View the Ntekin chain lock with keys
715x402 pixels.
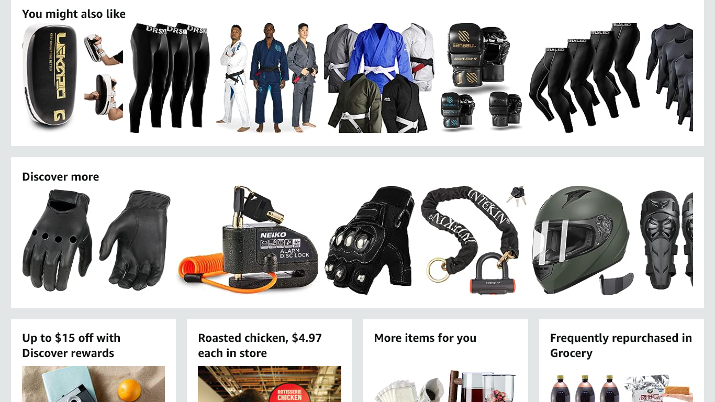pos(473,240)
